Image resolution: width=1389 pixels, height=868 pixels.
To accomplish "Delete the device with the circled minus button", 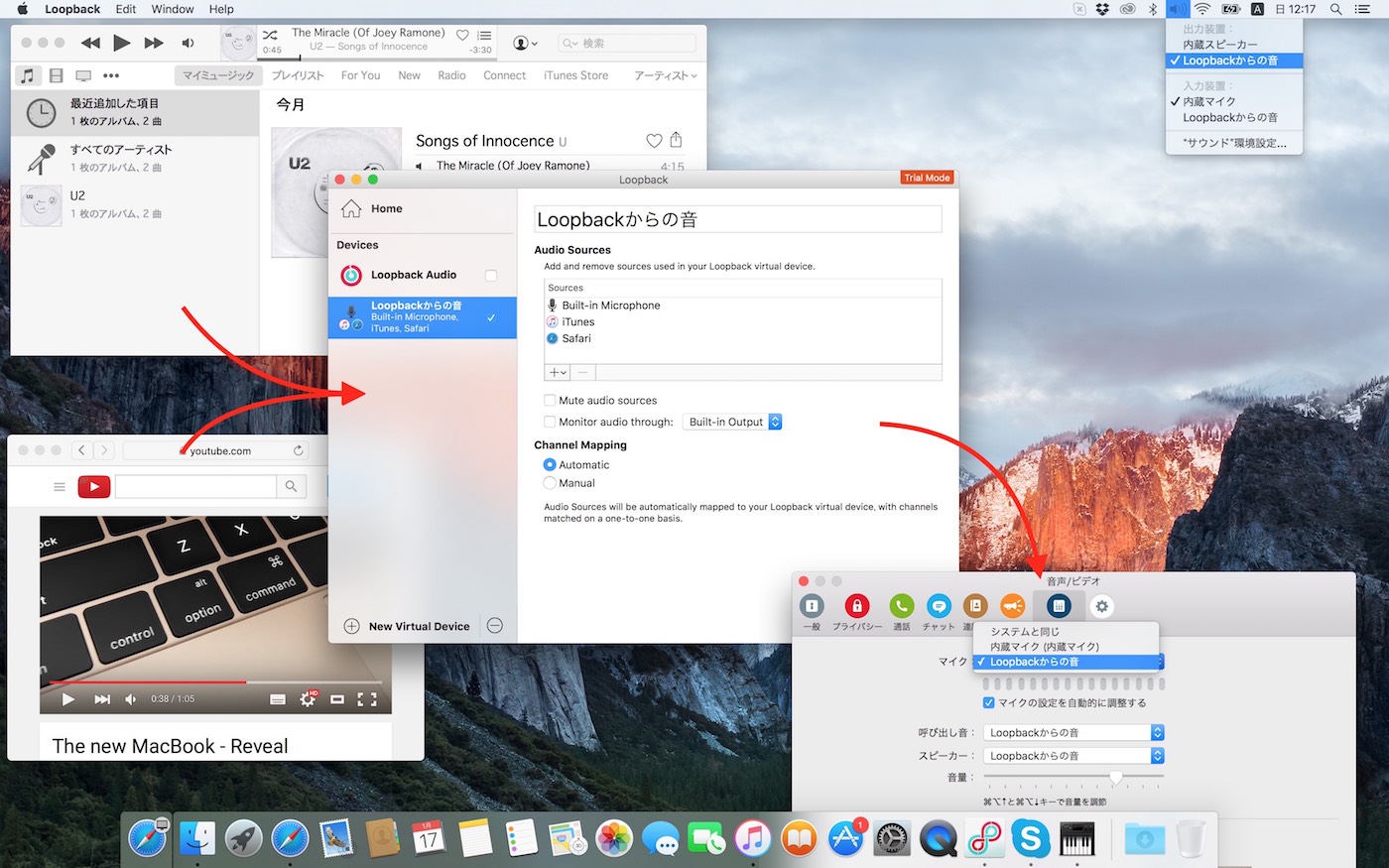I will (x=495, y=626).
